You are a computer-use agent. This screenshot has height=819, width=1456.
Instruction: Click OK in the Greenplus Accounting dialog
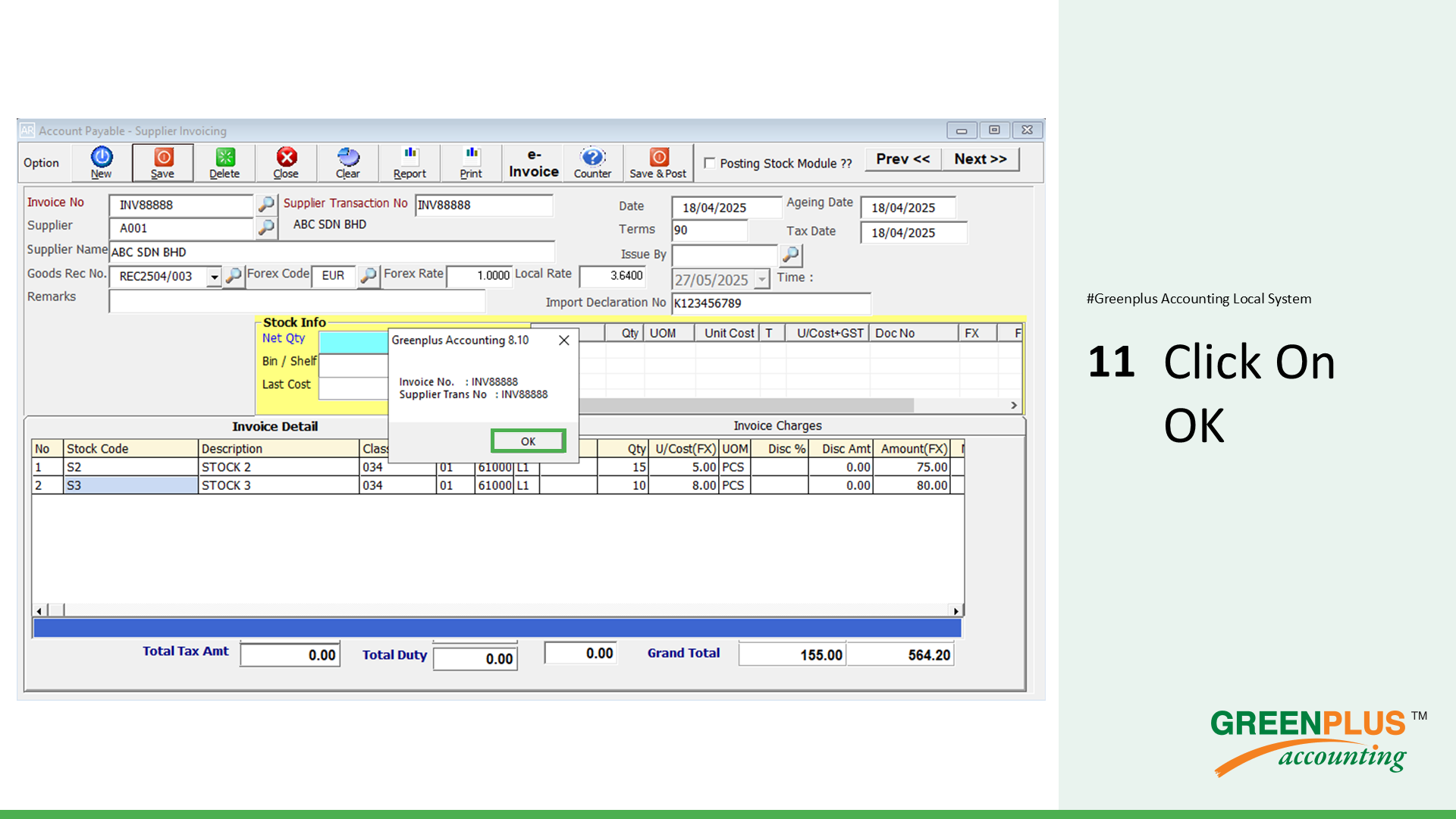coord(528,441)
